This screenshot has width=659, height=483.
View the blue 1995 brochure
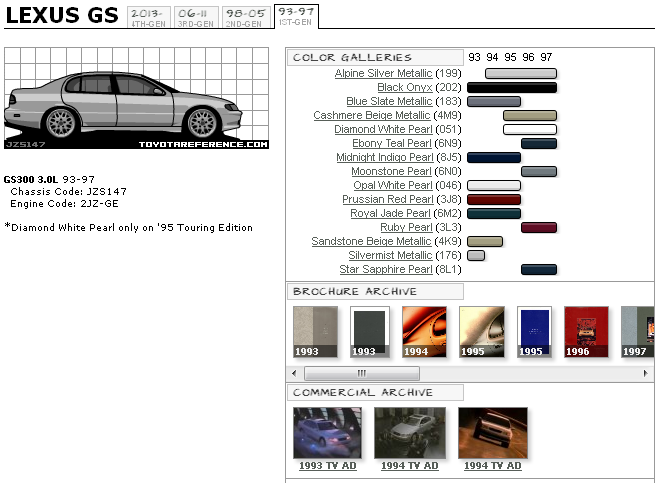tap(534, 332)
